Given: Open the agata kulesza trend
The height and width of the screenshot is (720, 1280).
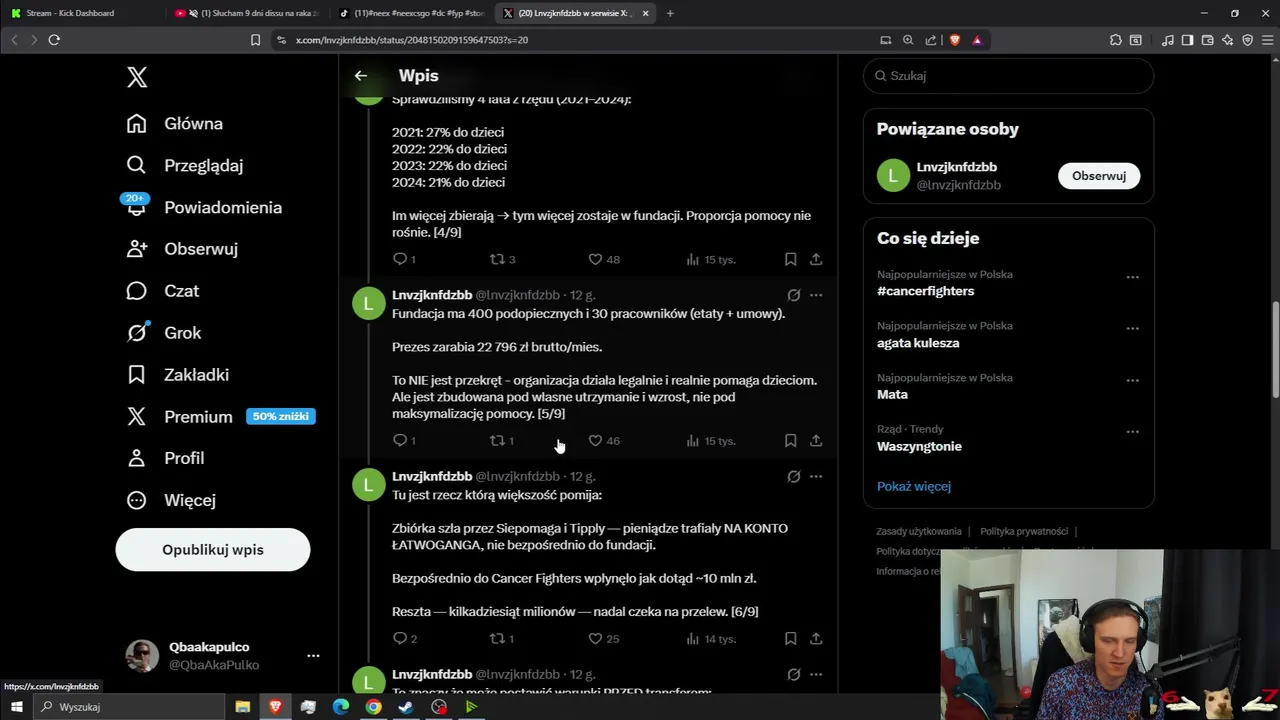Looking at the screenshot, I should click(x=918, y=343).
